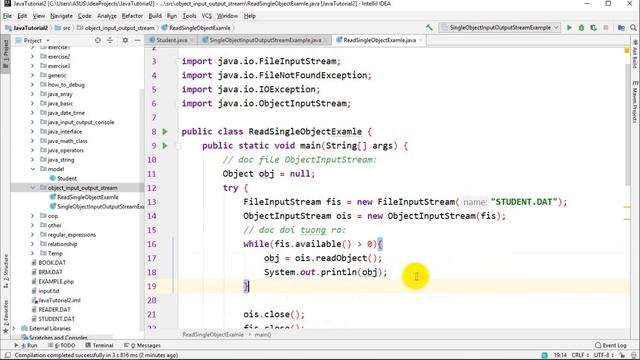Open the Structure side tool tab

(x=6, y=271)
